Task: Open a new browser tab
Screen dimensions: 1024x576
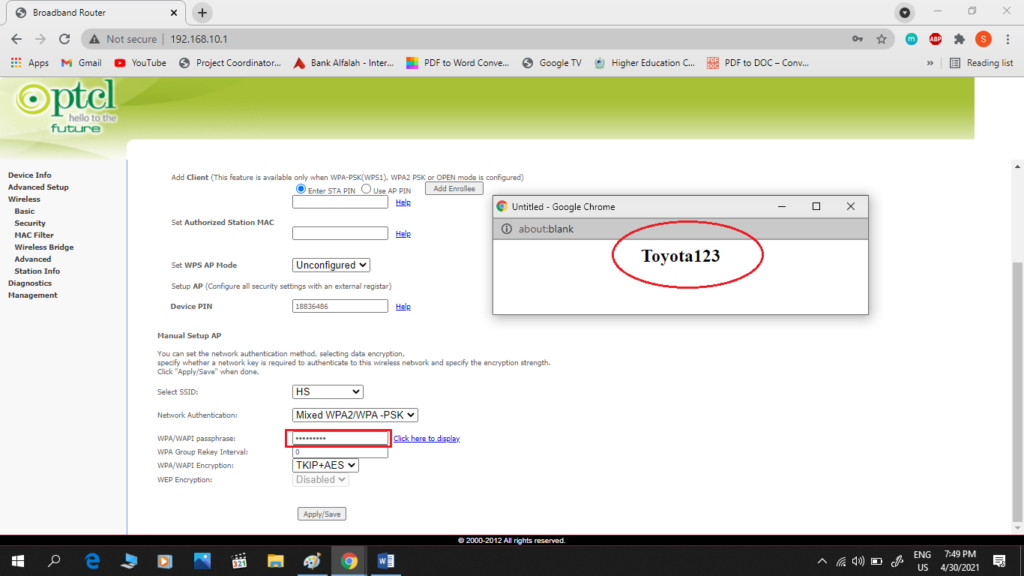Action: (202, 12)
